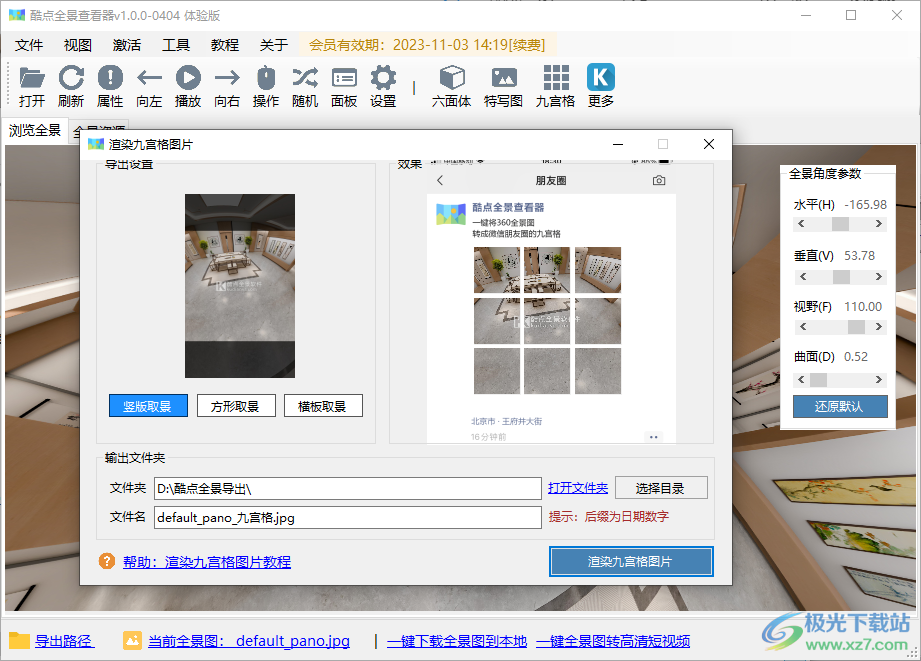Image resolution: width=921 pixels, height=661 pixels.
Task: Decrease 垂直(V) with the left arrow
Action: point(802,276)
